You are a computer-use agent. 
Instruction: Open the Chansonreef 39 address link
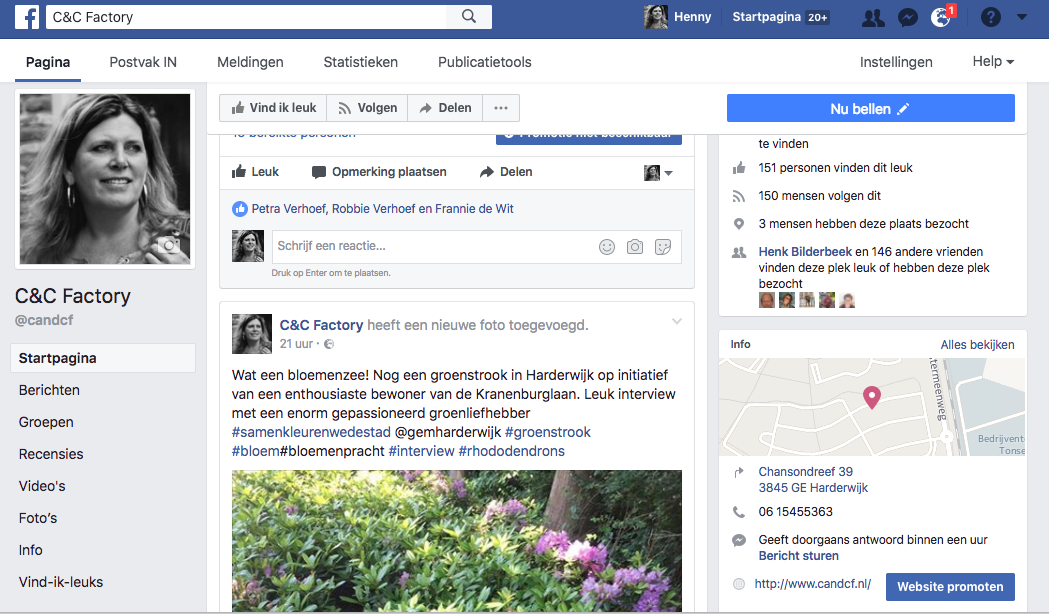[813, 480]
